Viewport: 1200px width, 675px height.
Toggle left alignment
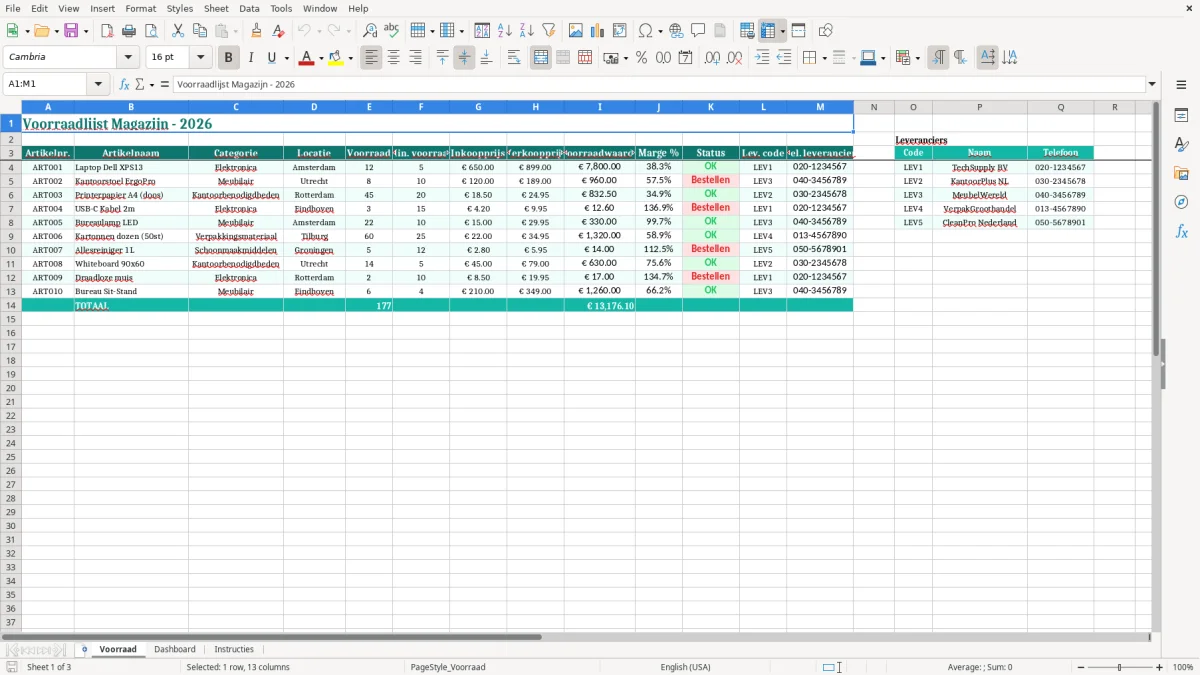point(371,58)
